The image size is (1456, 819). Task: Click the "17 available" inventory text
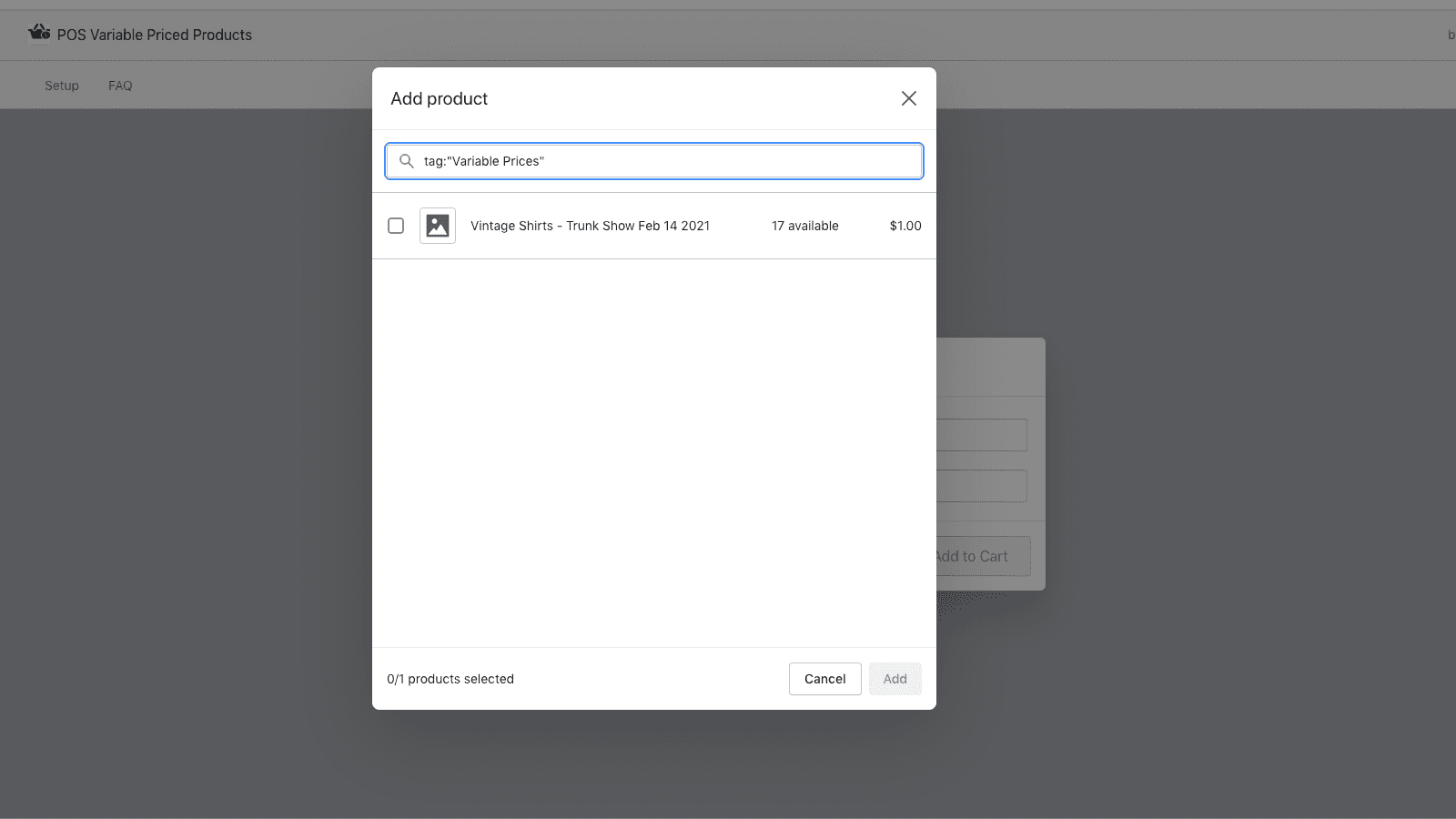click(x=804, y=226)
